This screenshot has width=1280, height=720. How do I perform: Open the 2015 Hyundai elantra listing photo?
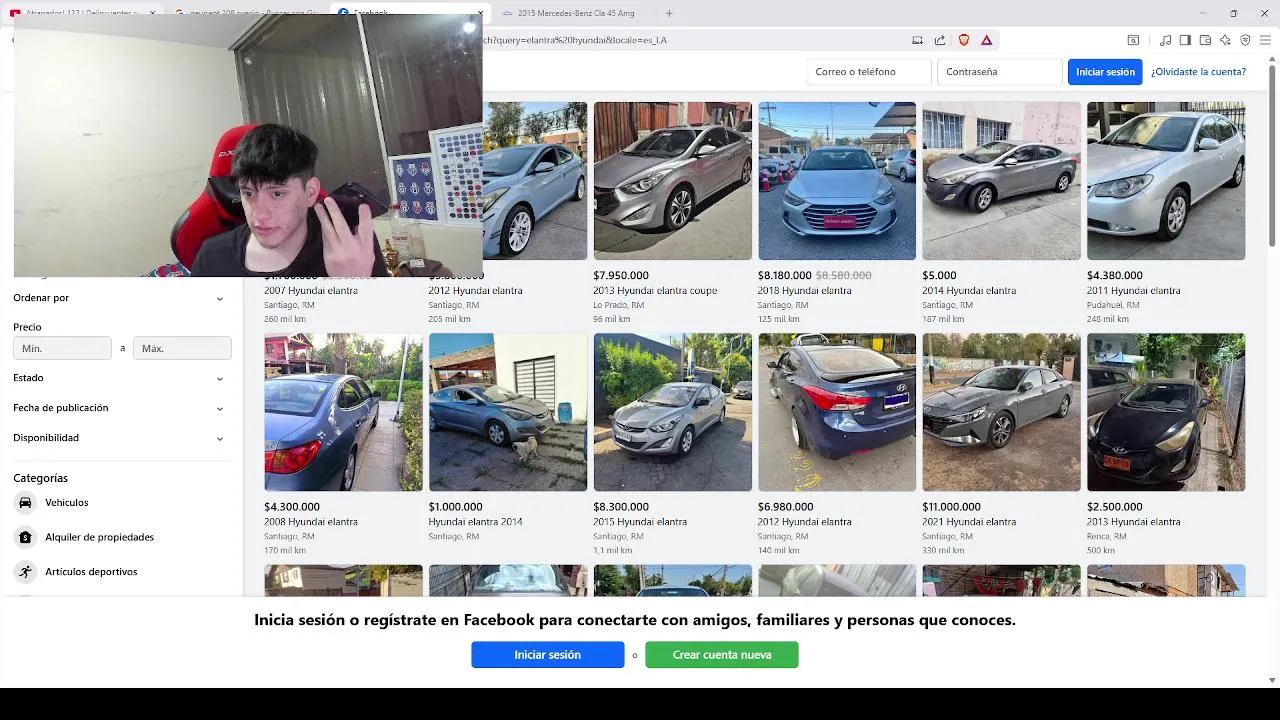point(673,412)
